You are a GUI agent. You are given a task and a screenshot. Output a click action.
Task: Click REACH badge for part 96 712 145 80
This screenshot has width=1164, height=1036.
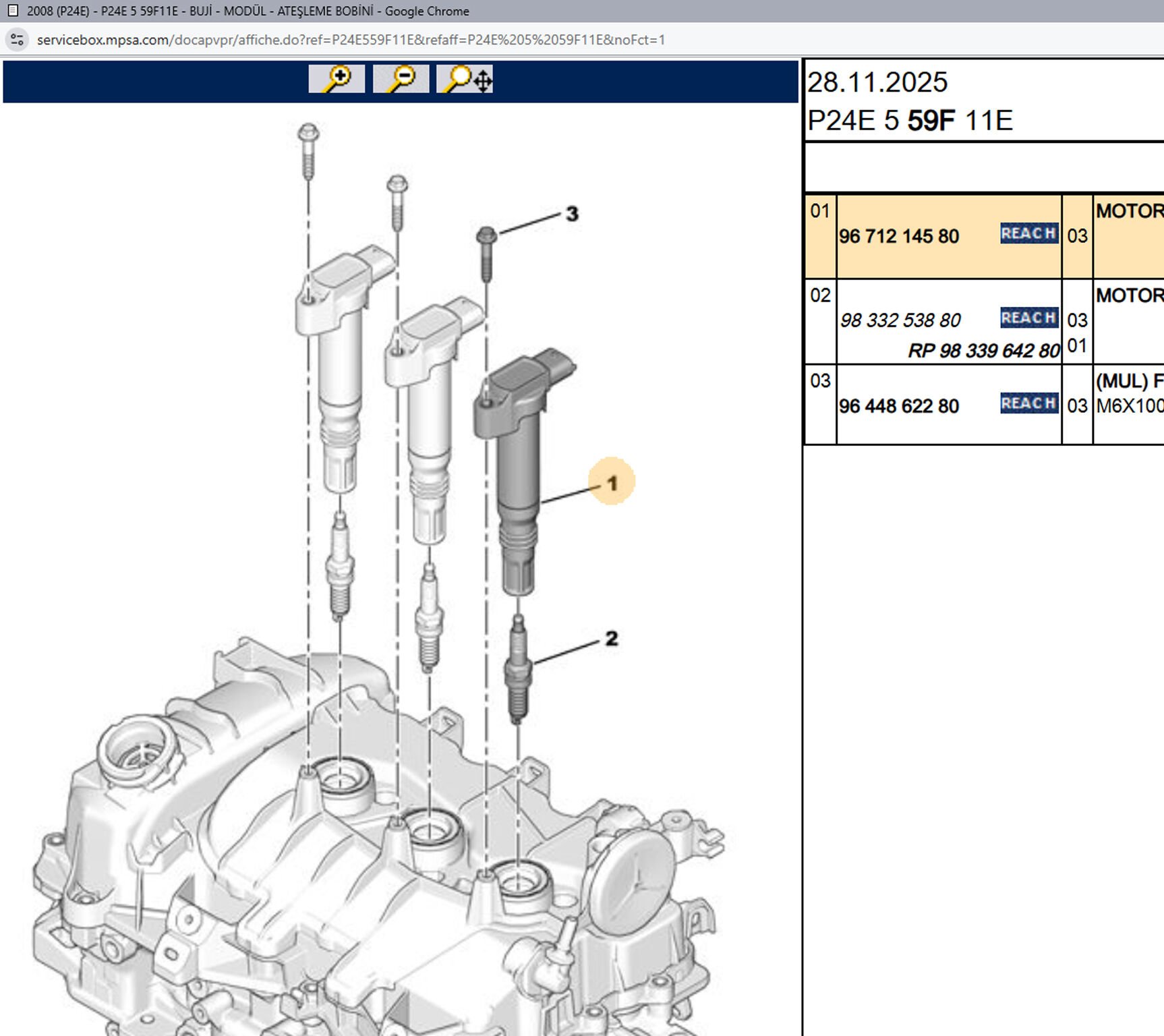tap(1028, 233)
